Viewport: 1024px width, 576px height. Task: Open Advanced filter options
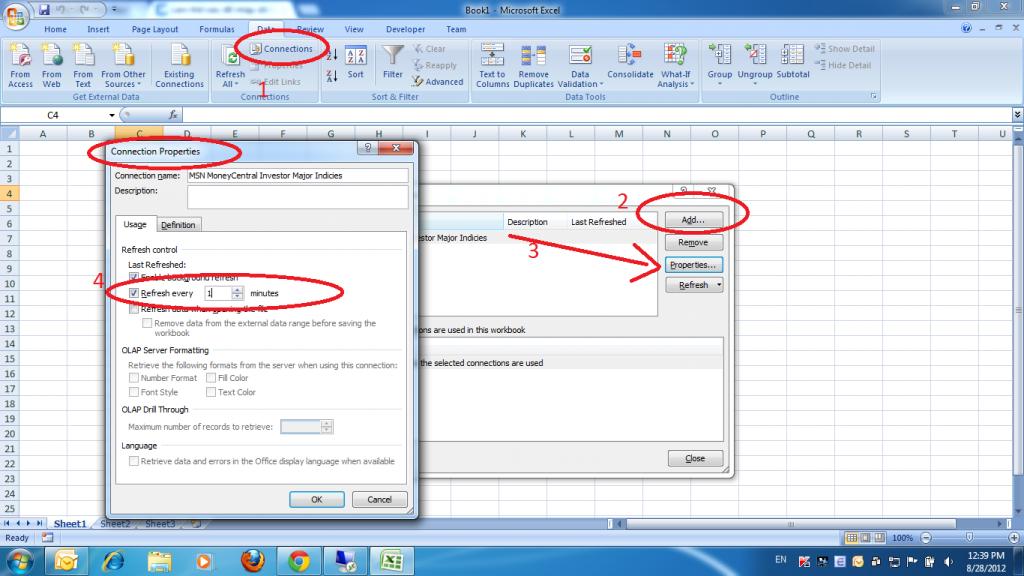tap(437, 82)
